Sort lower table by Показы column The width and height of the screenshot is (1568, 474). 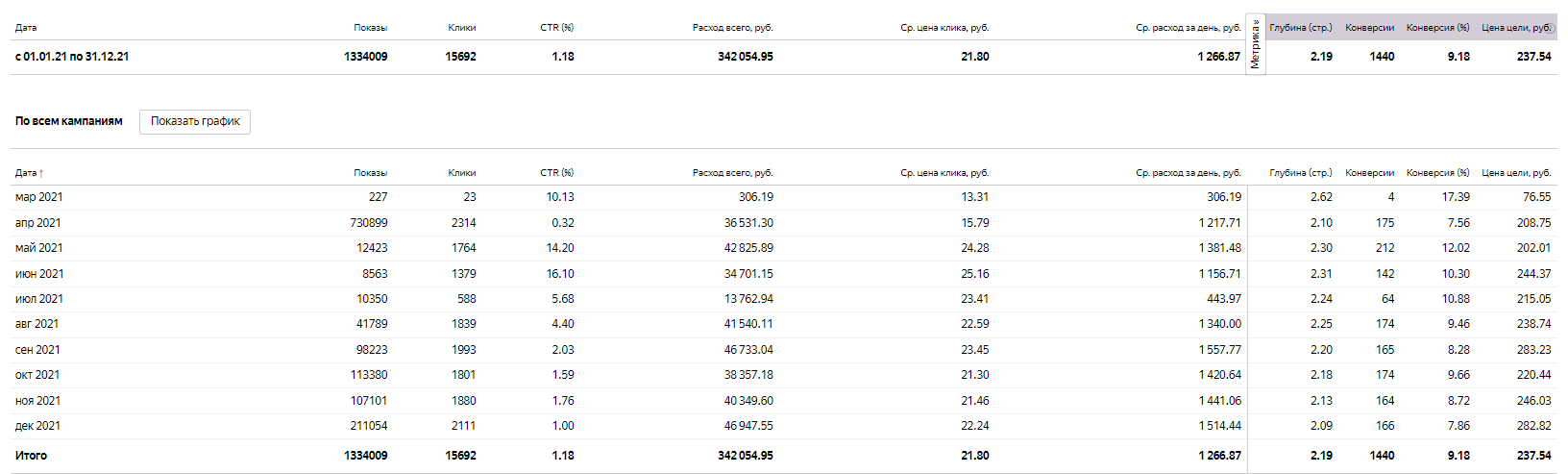370,173
